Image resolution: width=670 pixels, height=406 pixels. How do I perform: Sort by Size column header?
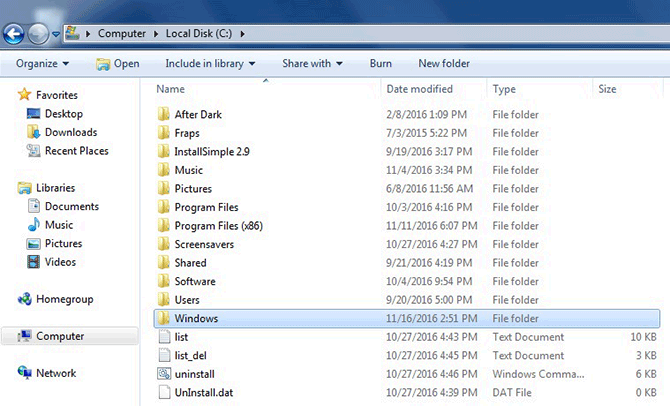[607, 89]
